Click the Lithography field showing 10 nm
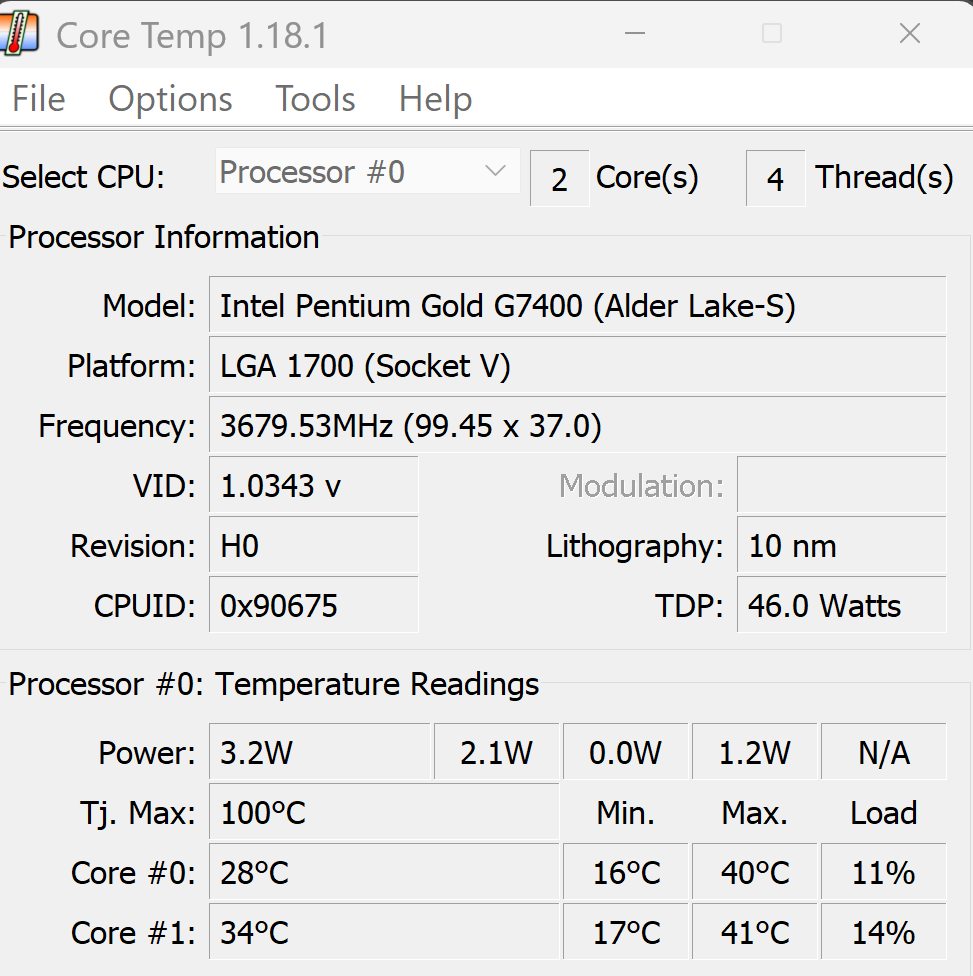 [840, 546]
